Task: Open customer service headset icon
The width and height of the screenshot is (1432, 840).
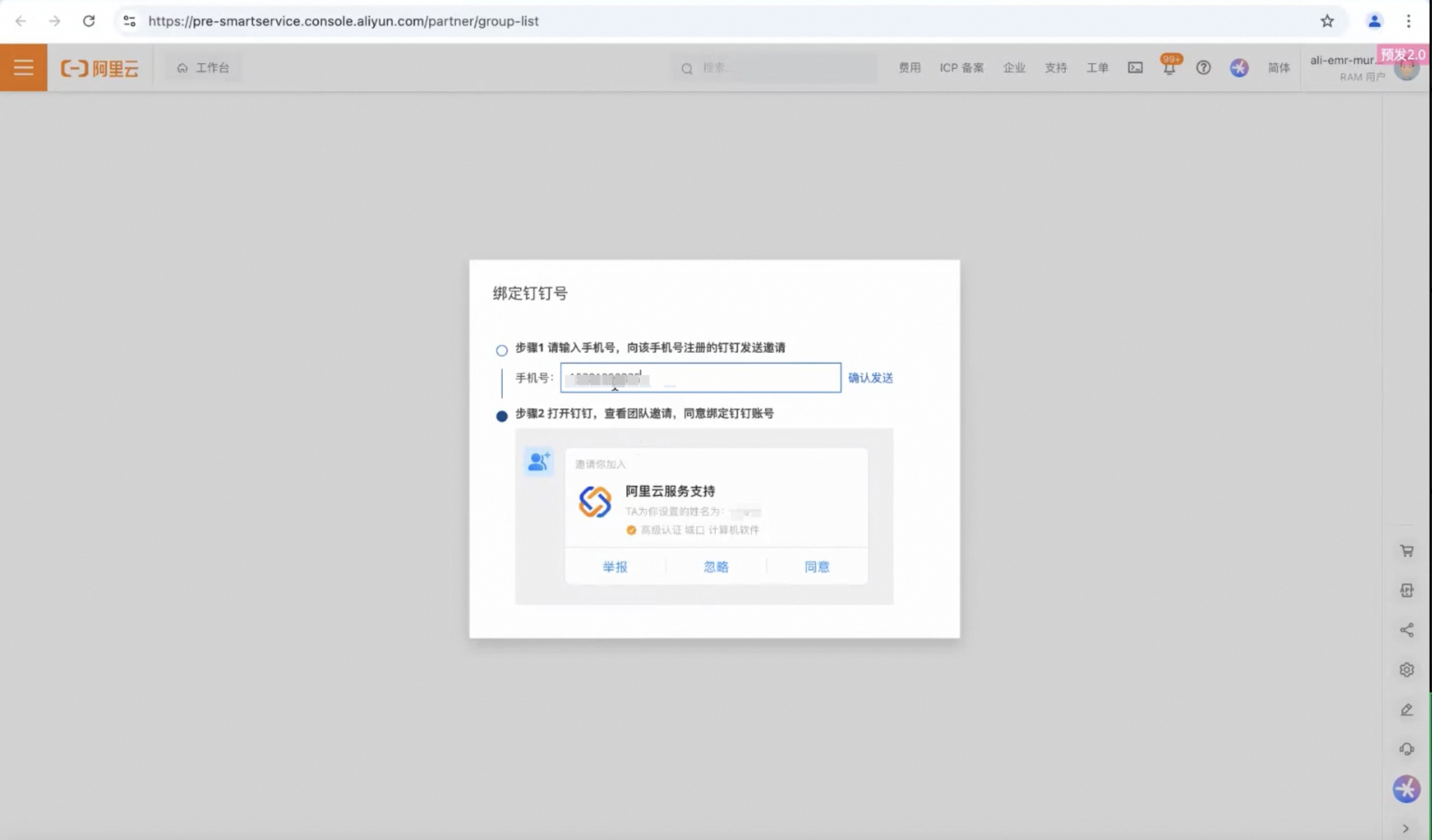Action: pos(1407,749)
